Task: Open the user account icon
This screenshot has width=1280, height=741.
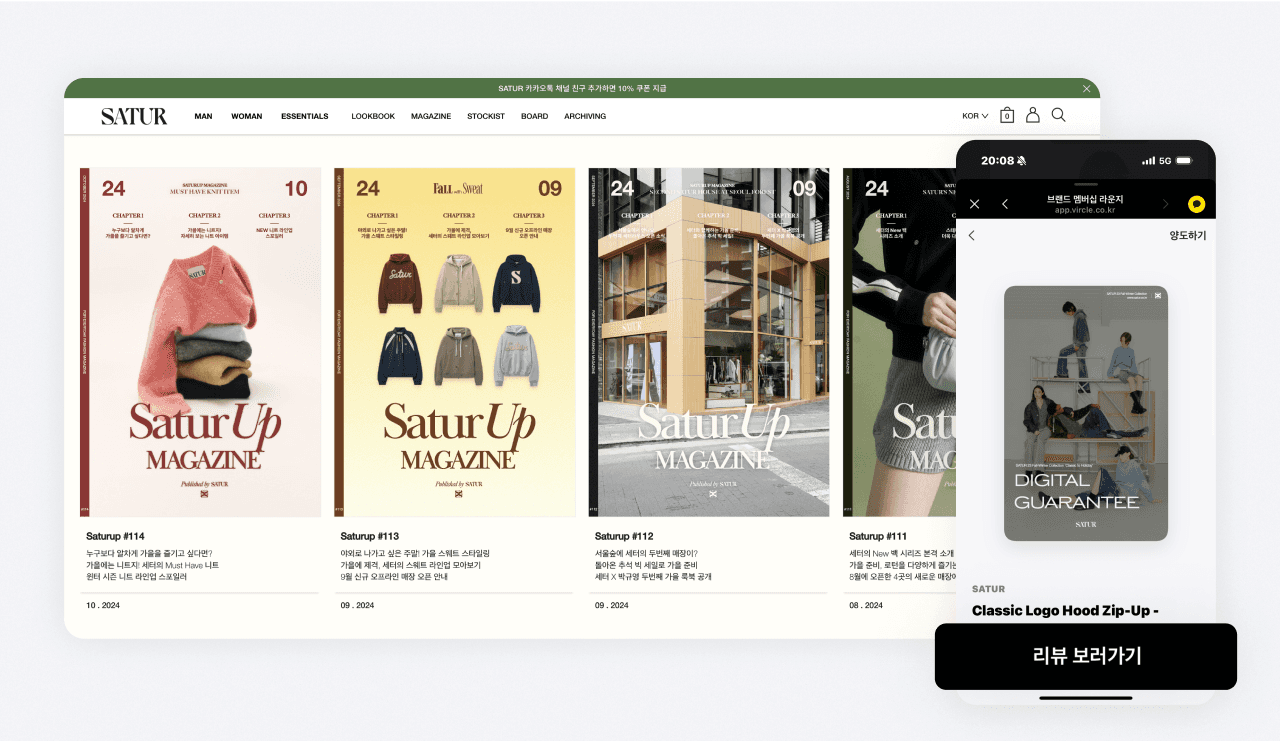Action: (x=1033, y=115)
